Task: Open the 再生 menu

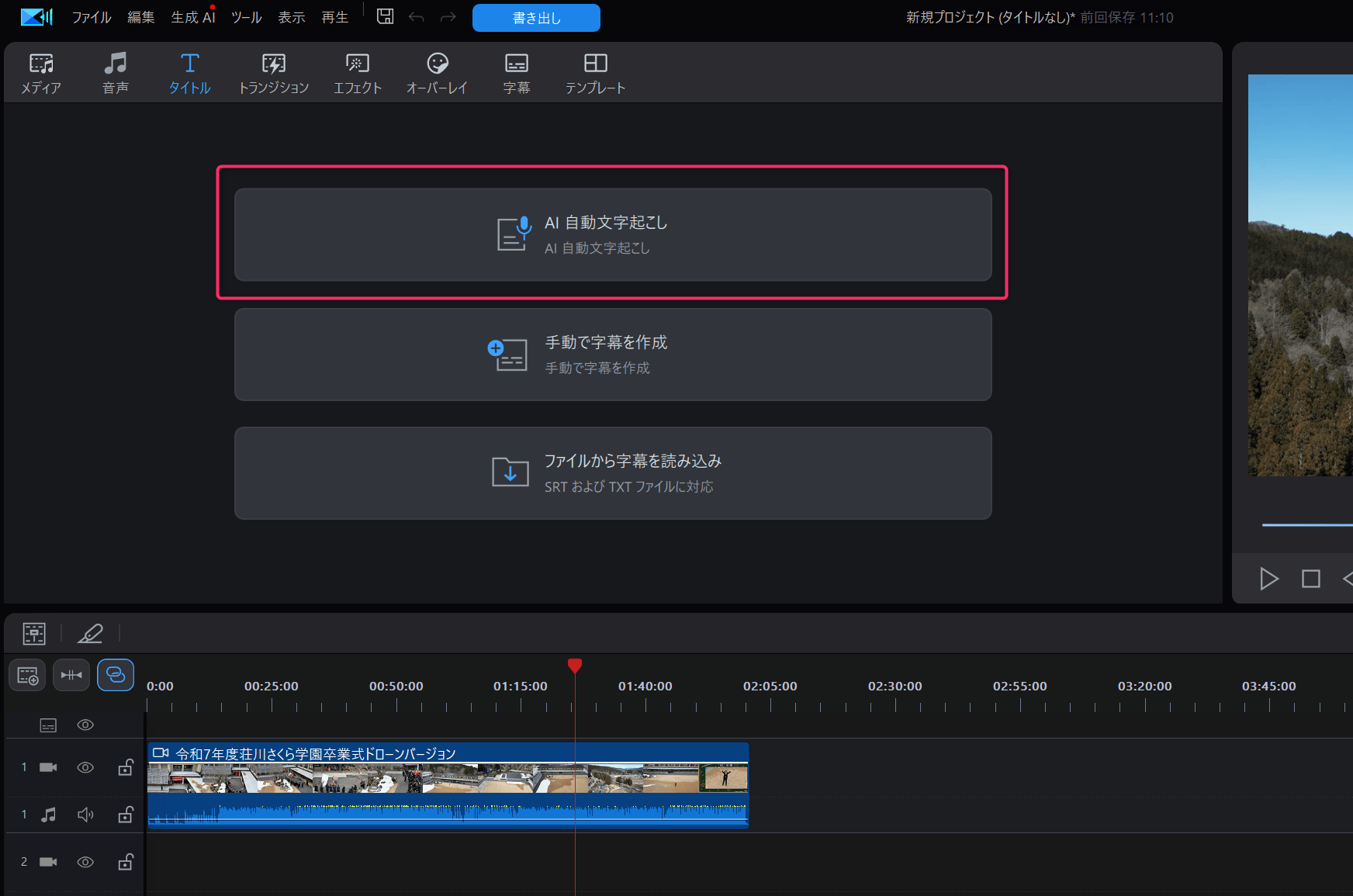Action: click(x=335, y=17)
